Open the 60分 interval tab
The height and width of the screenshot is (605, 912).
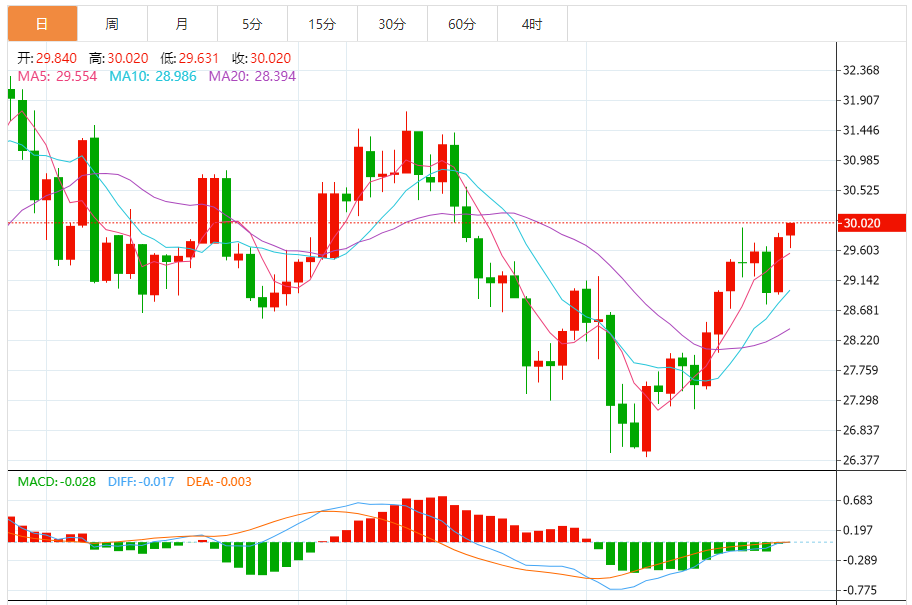462,24
